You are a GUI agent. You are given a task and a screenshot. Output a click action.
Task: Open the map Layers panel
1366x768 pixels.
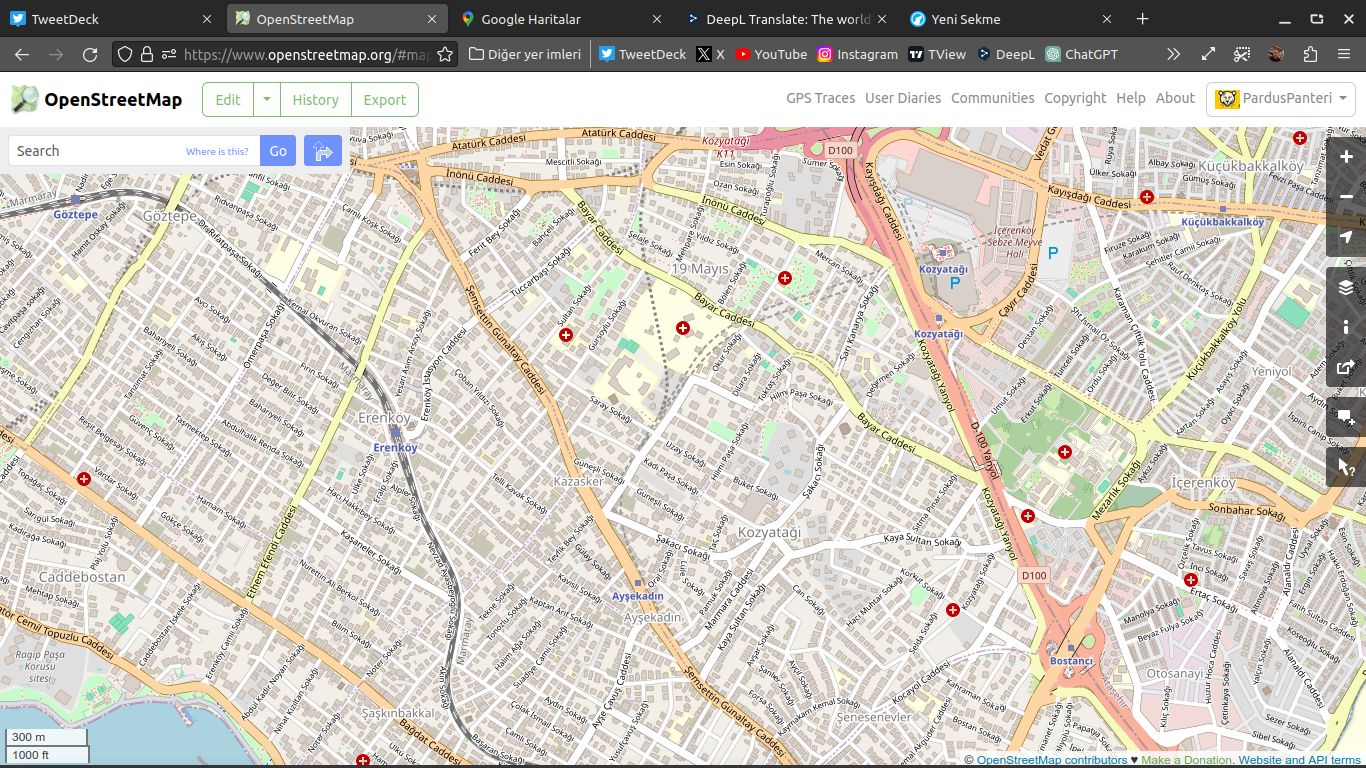(x=1346, y=287)
